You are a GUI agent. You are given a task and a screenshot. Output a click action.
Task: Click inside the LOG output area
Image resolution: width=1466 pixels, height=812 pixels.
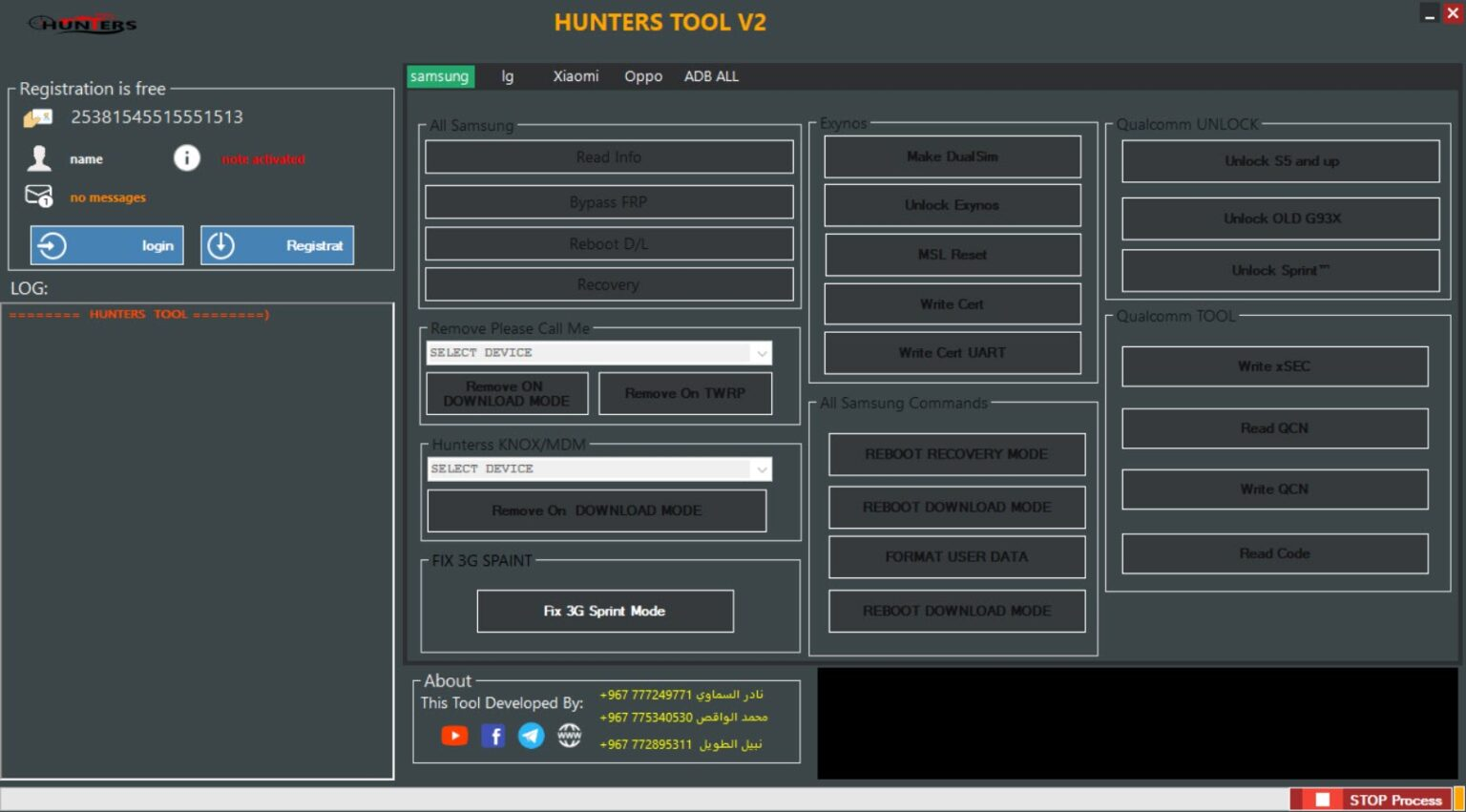click(x=198, y=541)
